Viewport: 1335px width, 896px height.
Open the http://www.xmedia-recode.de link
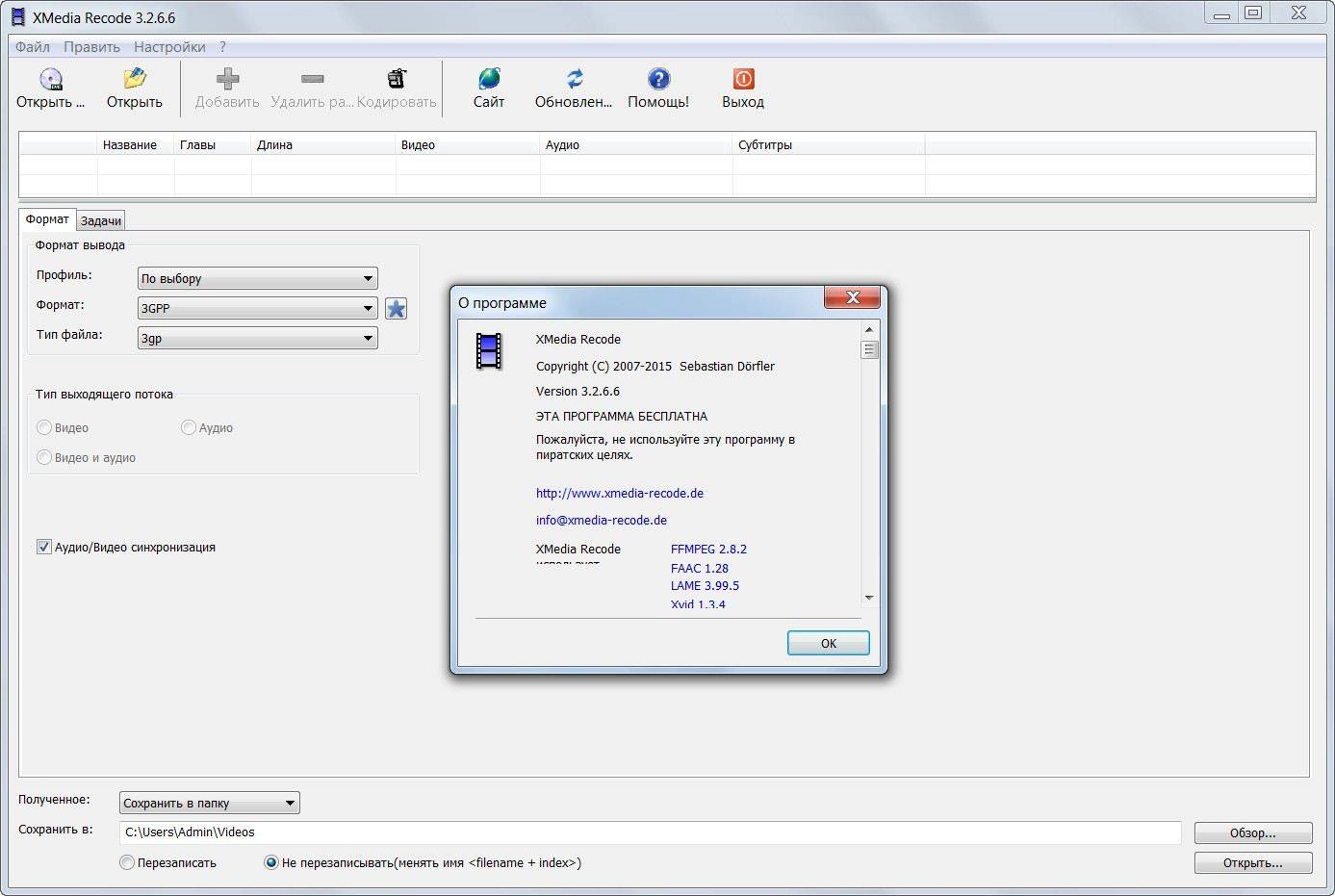pyautogui.click(x=620, y=493)
